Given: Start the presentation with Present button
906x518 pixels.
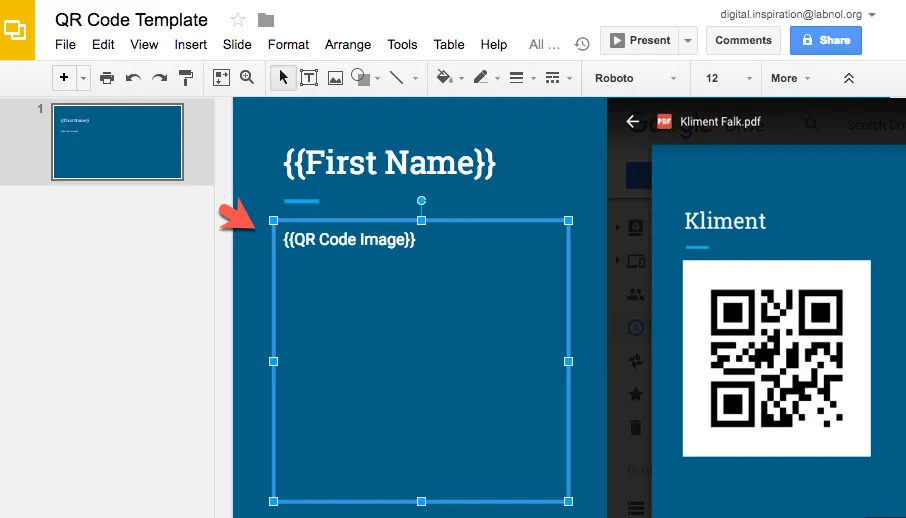Looking at the screenshot, I should point(640,40).
